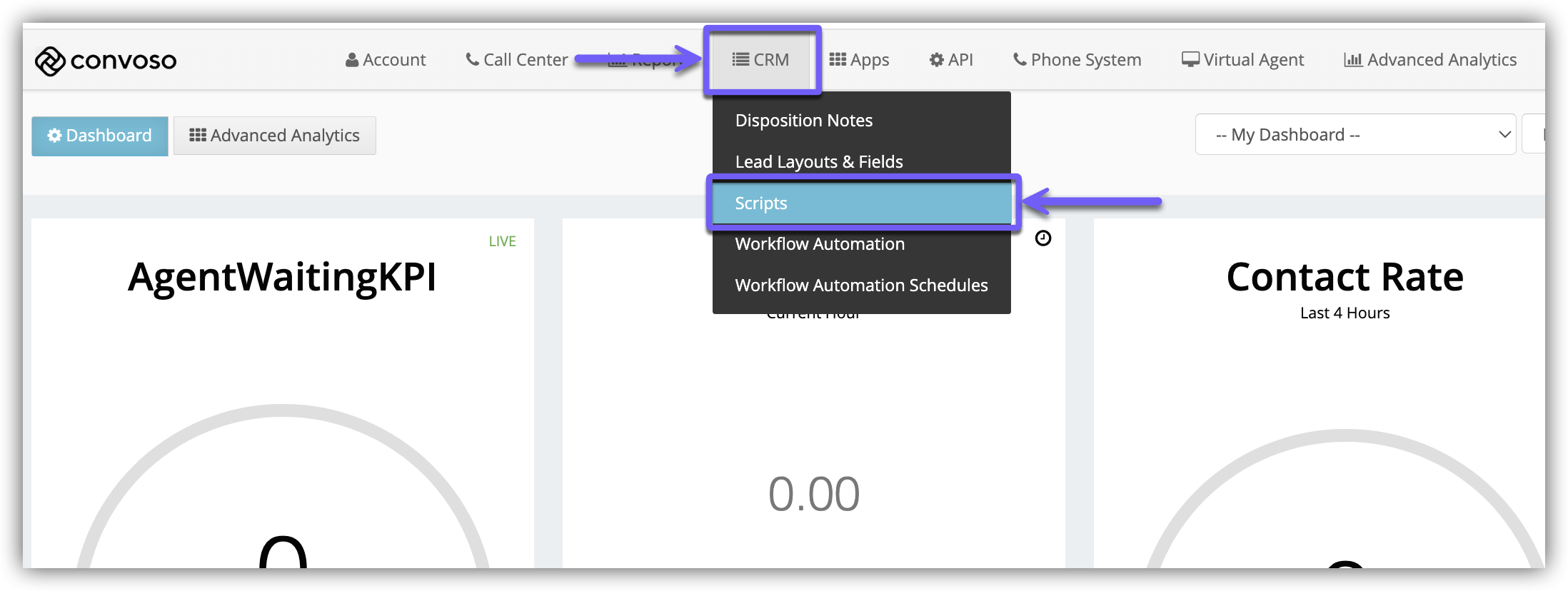This screenshot has width=1568, height=591.
Task: Click the clock icon on the middle widget
Action: [x=1043, y=238]
